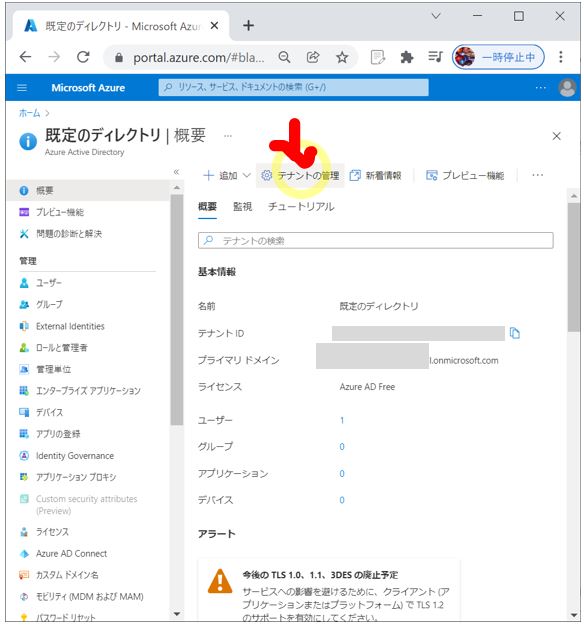Open カスタム ドメイン名 in sidebar
This screenshot has width=584, height=625.
[x=67, y=575]
